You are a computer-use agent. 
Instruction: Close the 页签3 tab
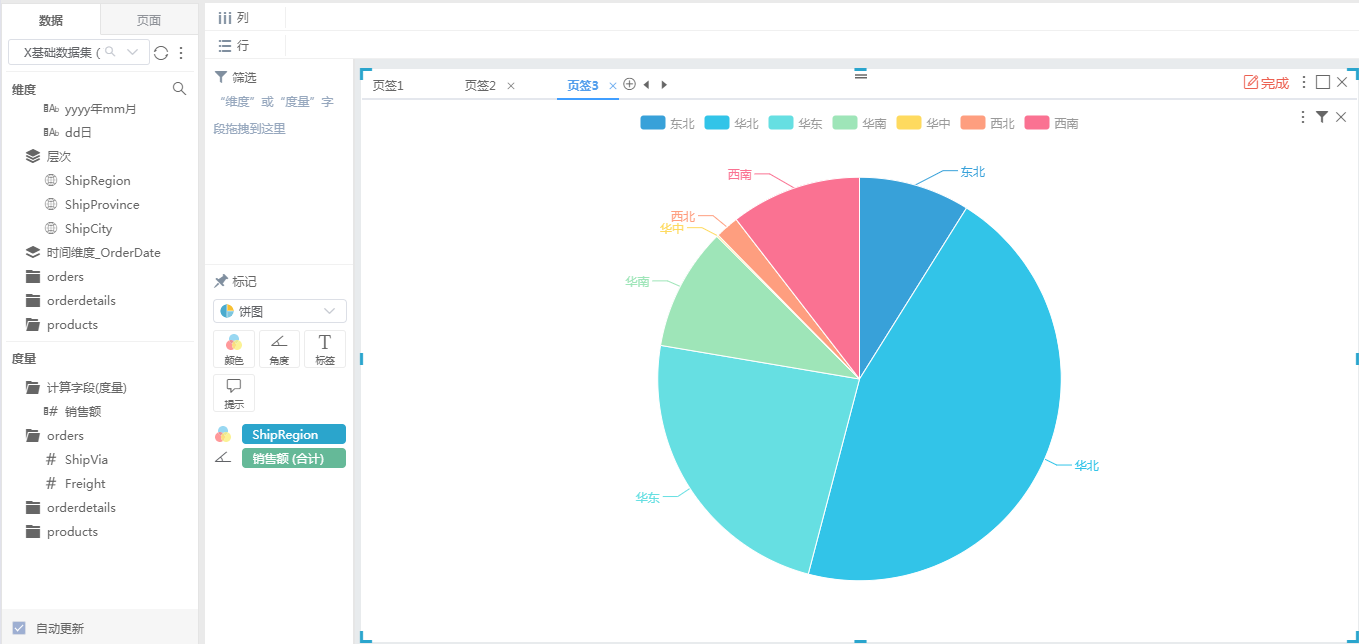tap(613, 85)
